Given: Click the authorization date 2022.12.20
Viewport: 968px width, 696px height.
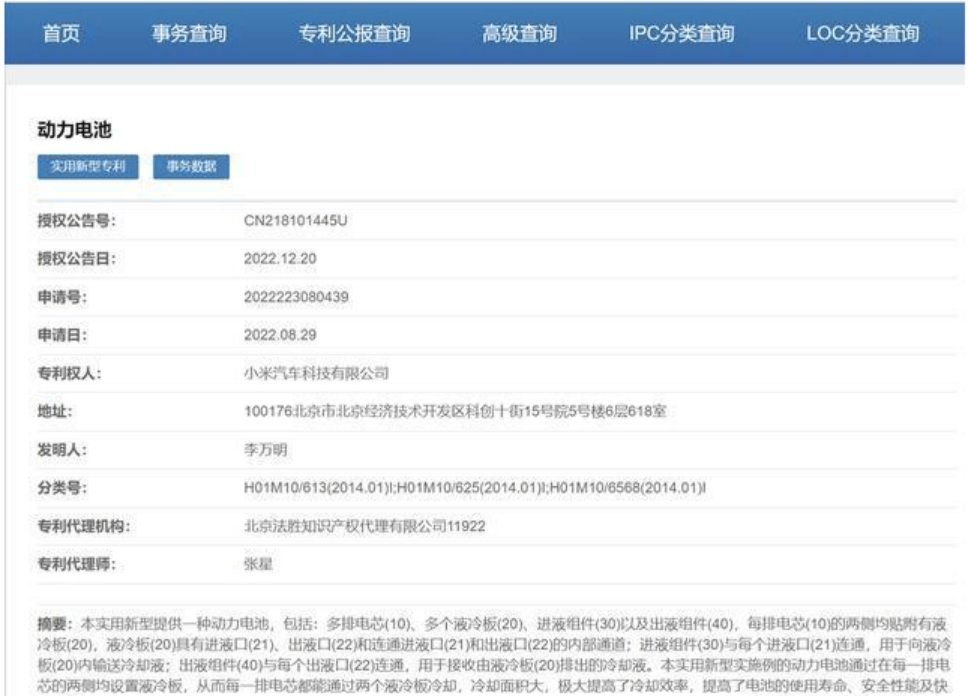Looking at the screenshot, I should point(280,259).
